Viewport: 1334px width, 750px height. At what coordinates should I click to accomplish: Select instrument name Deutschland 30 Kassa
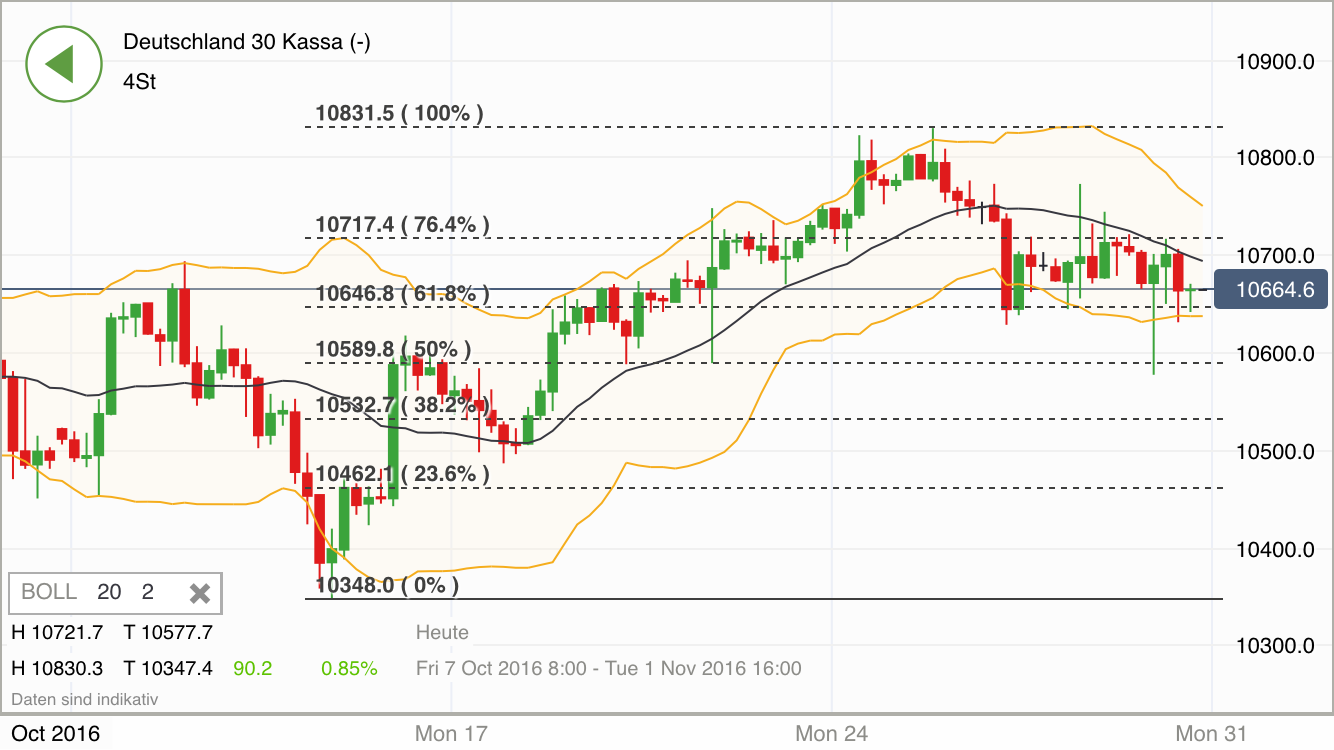pyautogui.click(x=246, y=43)
